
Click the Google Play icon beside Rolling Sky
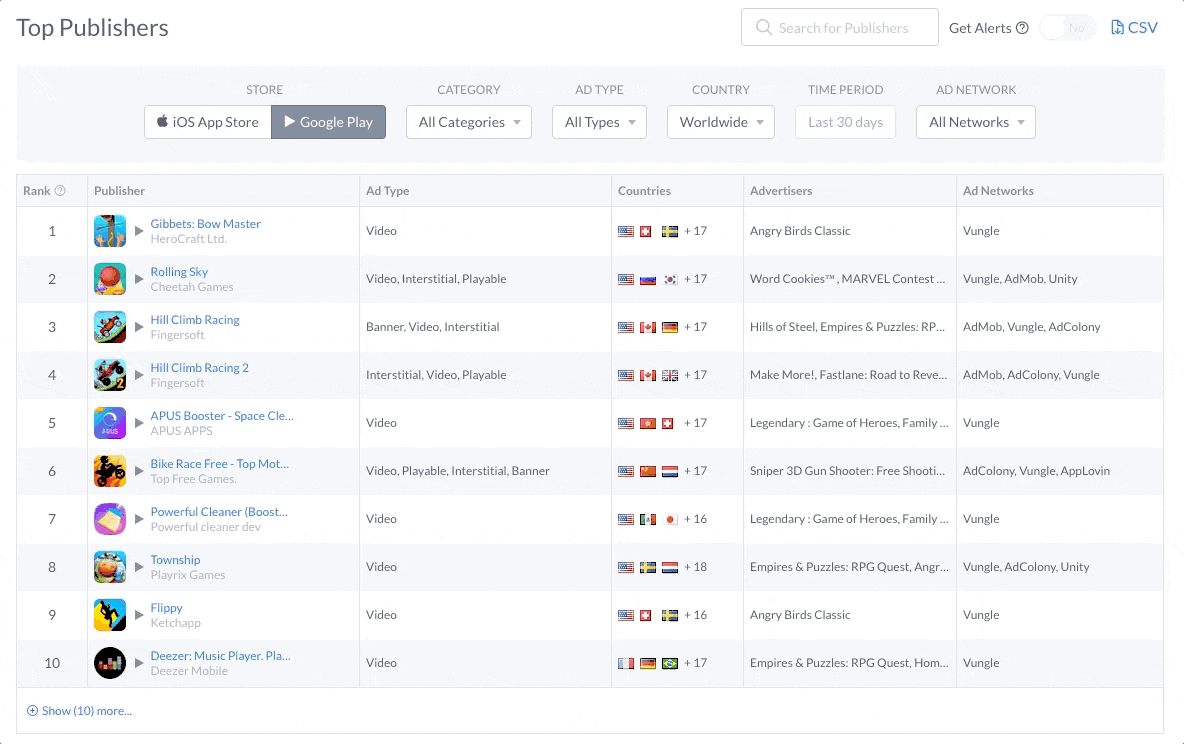139,279
